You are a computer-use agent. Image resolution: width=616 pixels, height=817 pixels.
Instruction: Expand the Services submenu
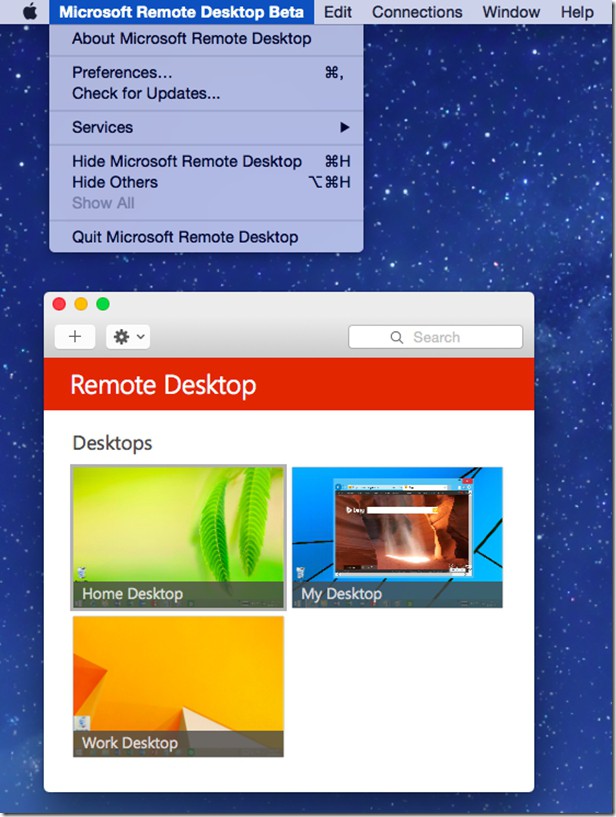[x=206, y=127]
